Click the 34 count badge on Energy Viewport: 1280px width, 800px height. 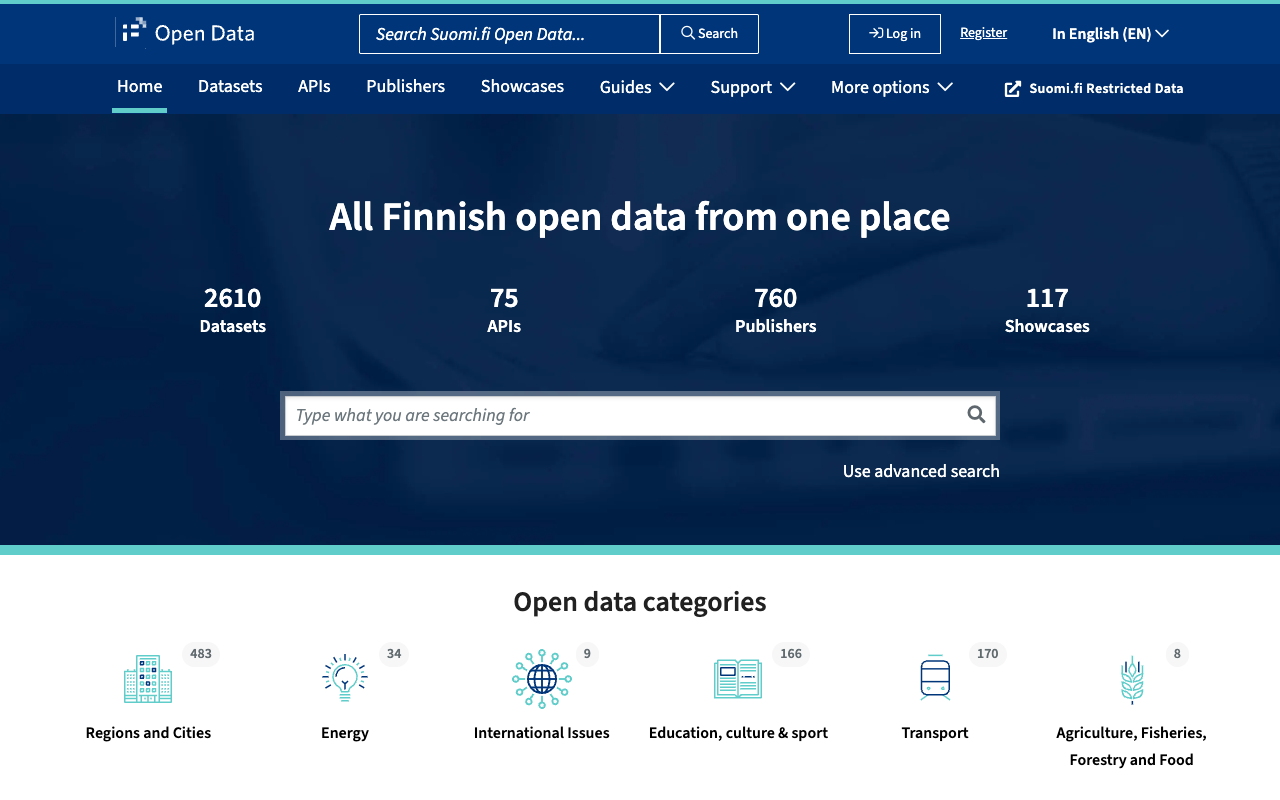click(394, 654)
